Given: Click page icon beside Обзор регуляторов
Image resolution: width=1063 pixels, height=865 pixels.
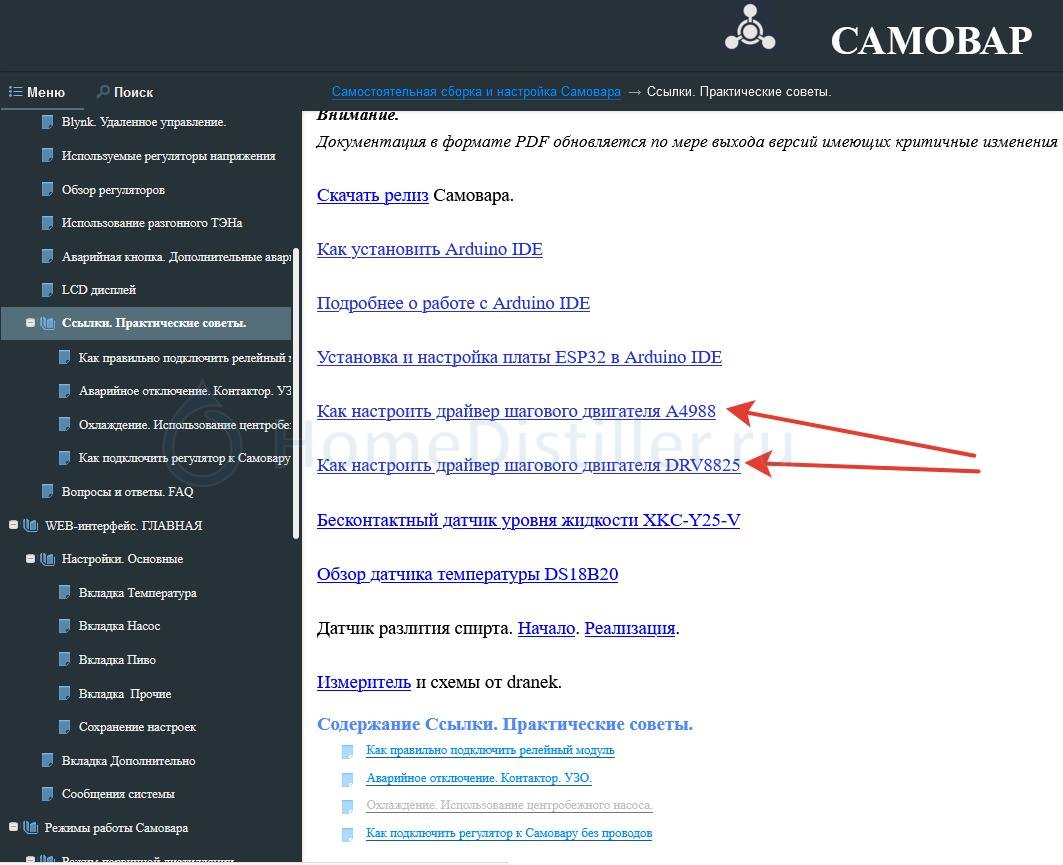Looking at the screenshot, I should 47,189.
